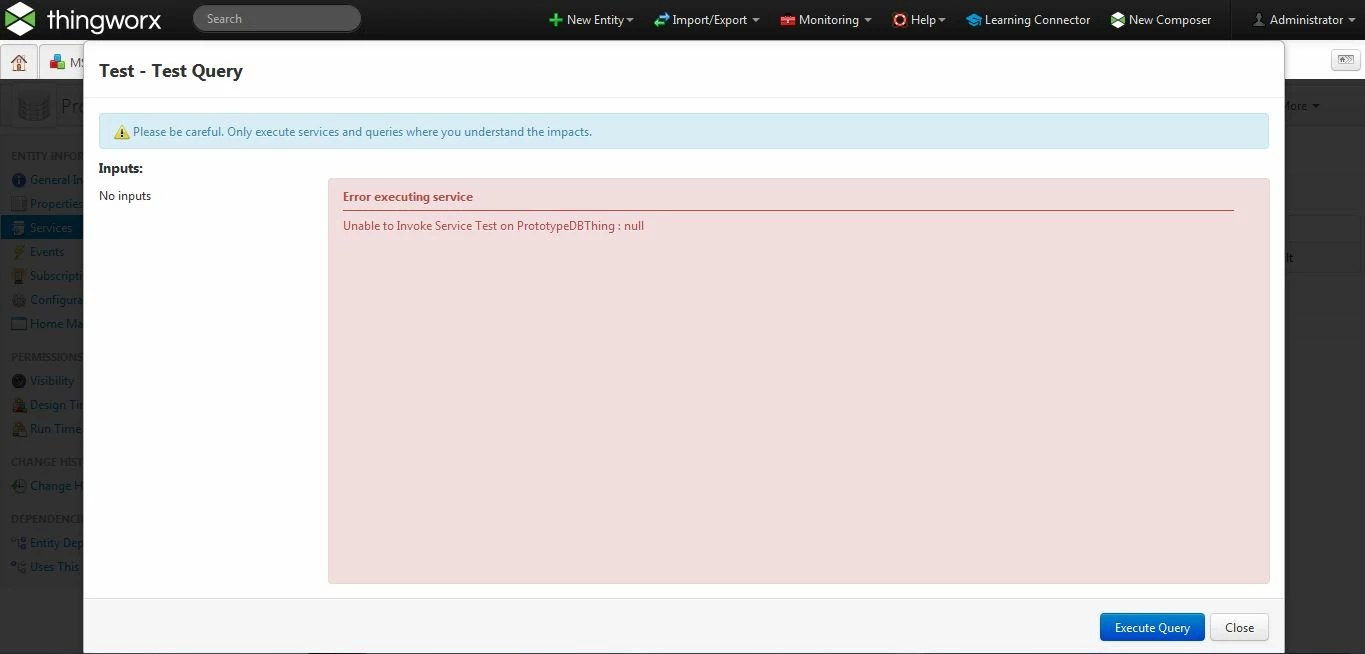The width and height of the screenshot is (1365, 654).
Task: Select the Test - Test Query dialog title
Action: click(171, 71)
